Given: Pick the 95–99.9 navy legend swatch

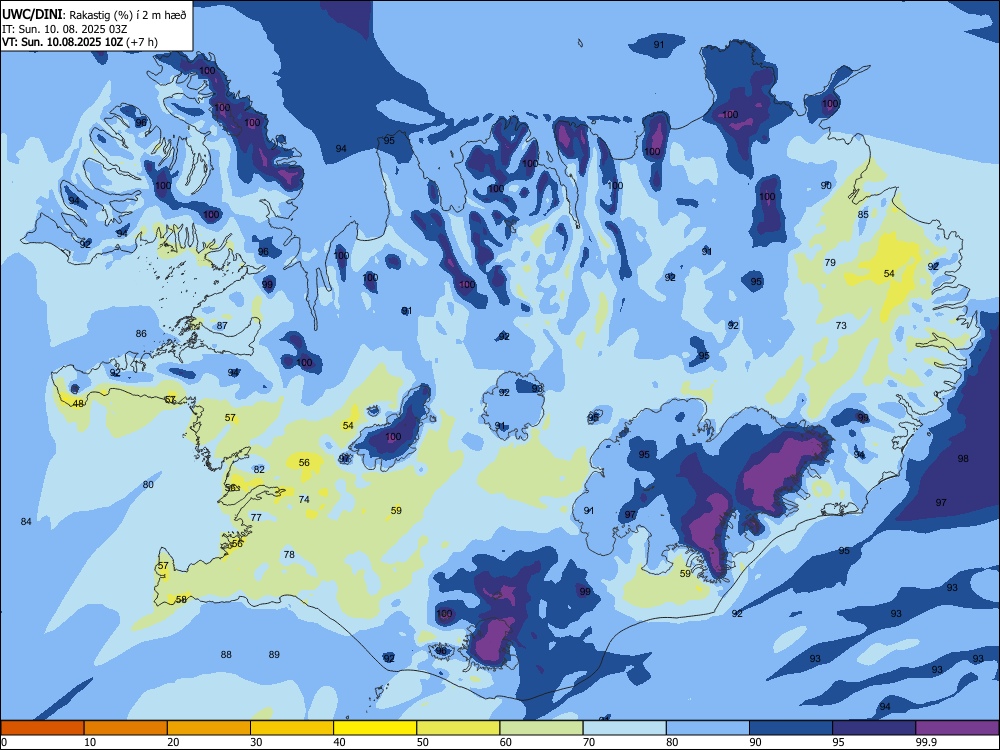Looking at the screenshot, I should (874, 728).
